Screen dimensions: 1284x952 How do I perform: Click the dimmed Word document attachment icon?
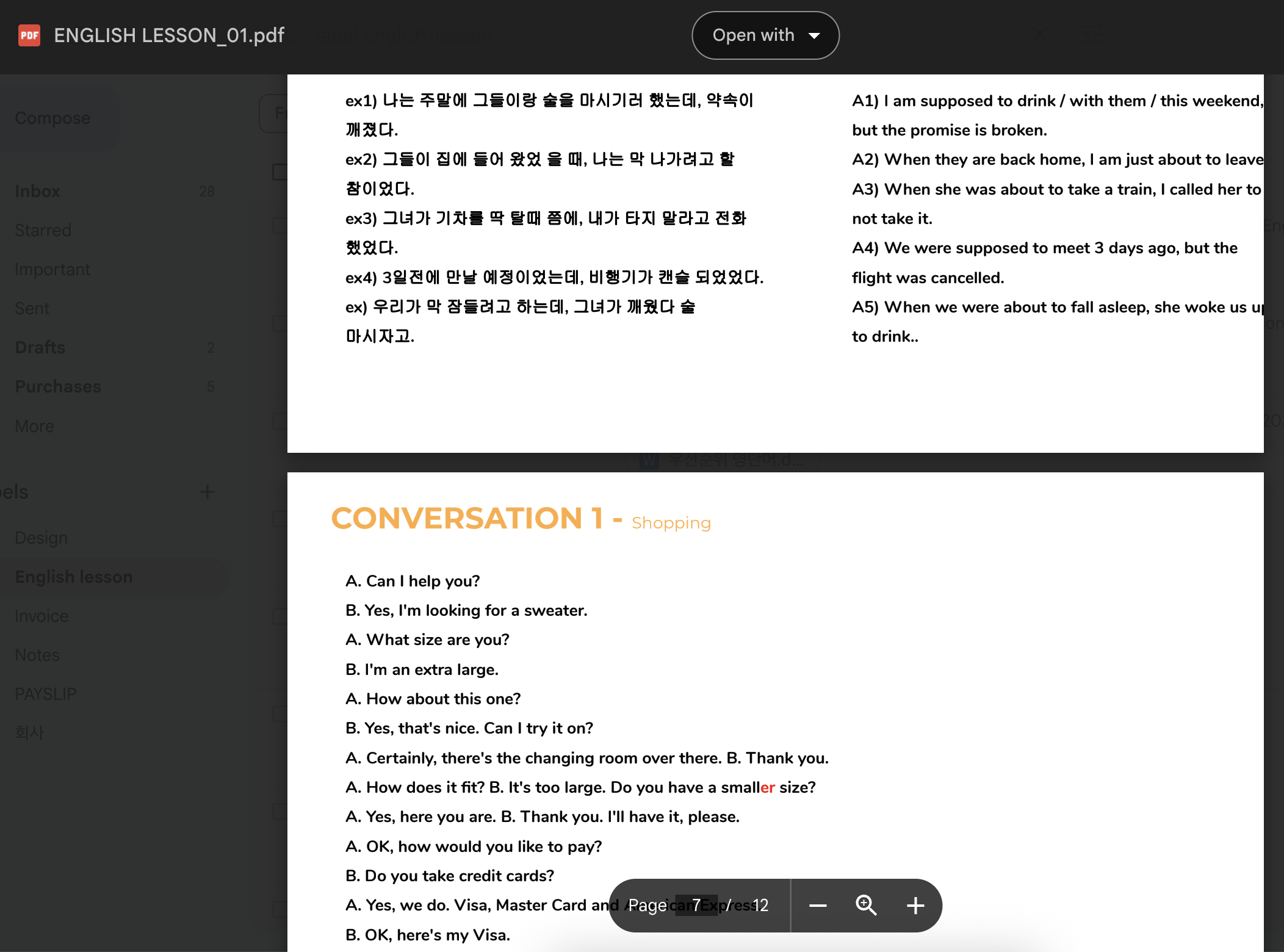point(649,460)
